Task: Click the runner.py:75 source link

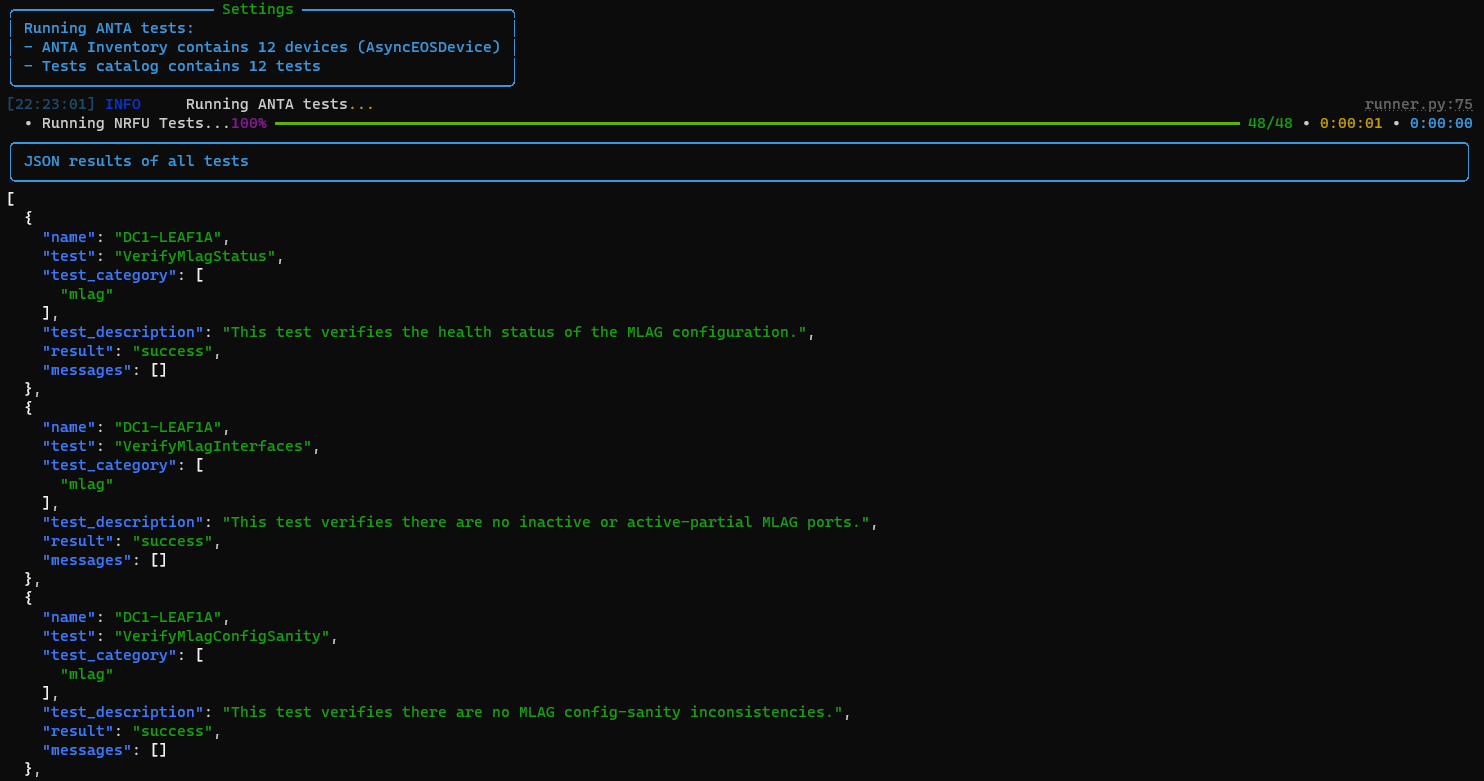Action: [1418, 104]
